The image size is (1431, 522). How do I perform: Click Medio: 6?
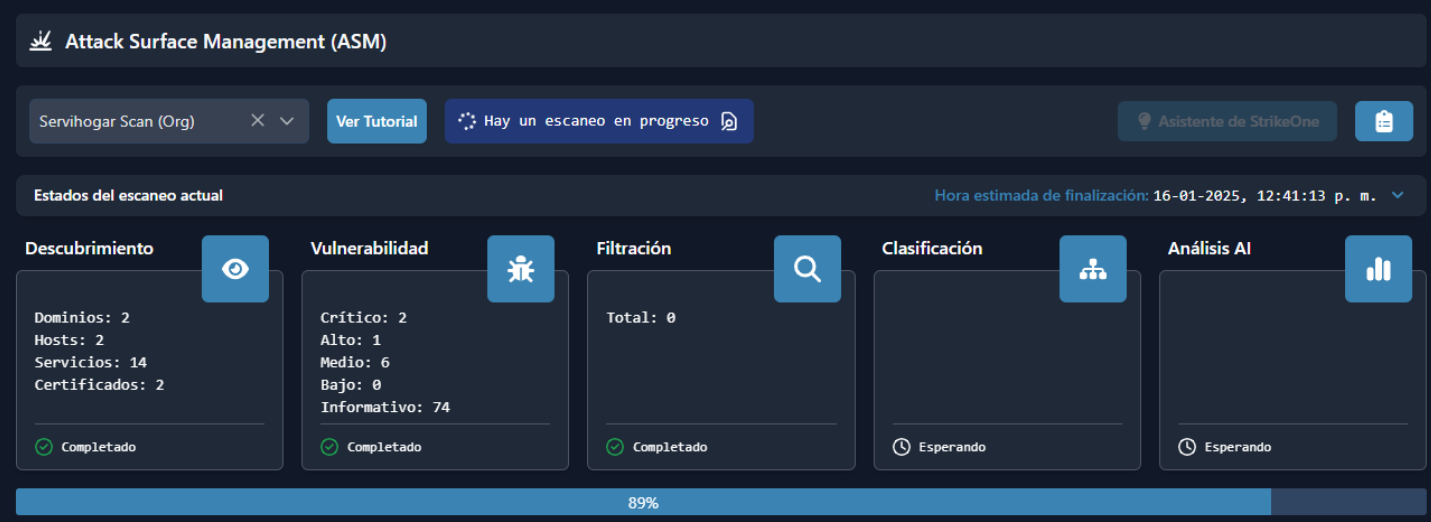coord(355,362)
